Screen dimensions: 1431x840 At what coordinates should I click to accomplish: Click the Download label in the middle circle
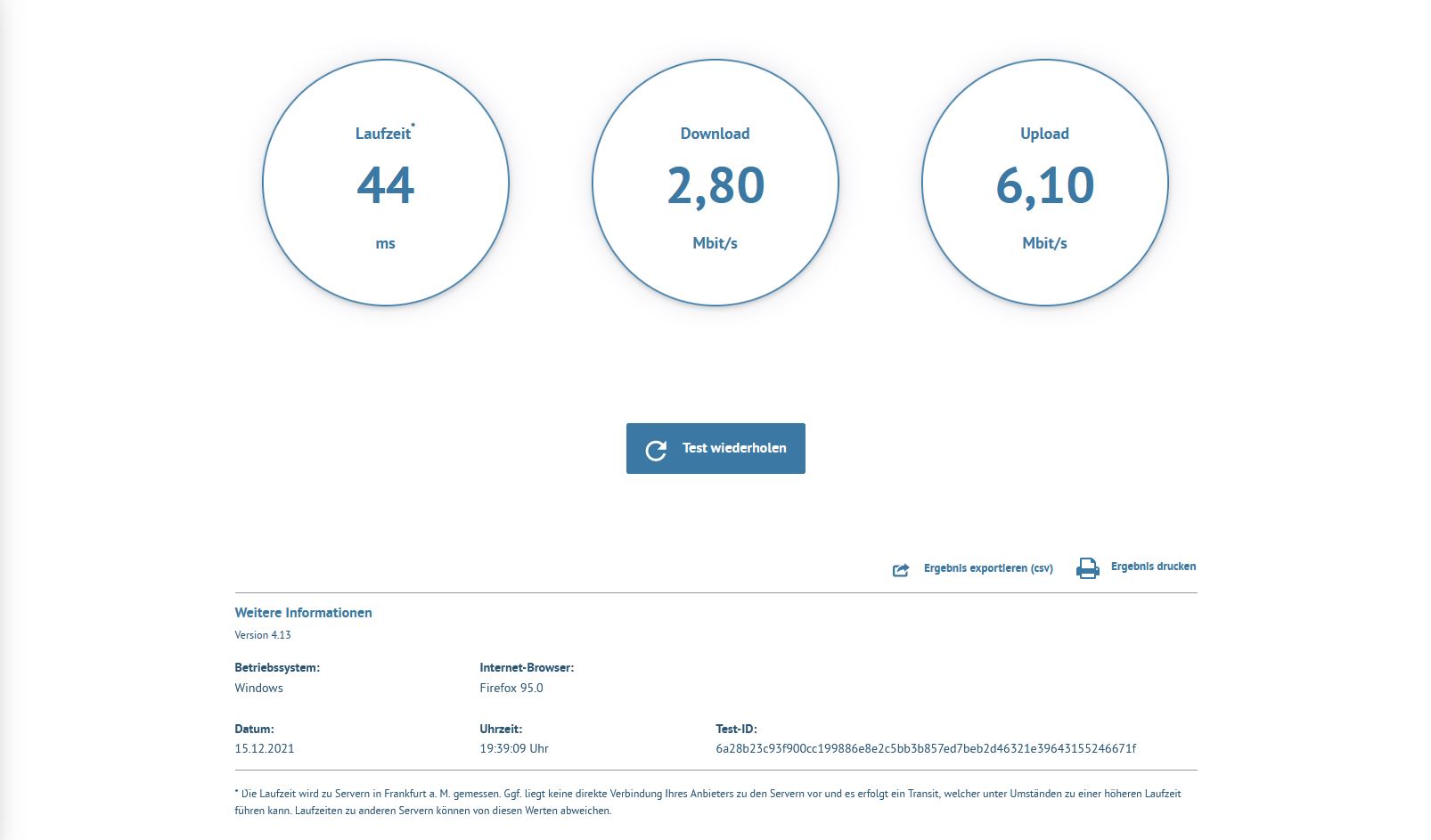click(715, 134)
